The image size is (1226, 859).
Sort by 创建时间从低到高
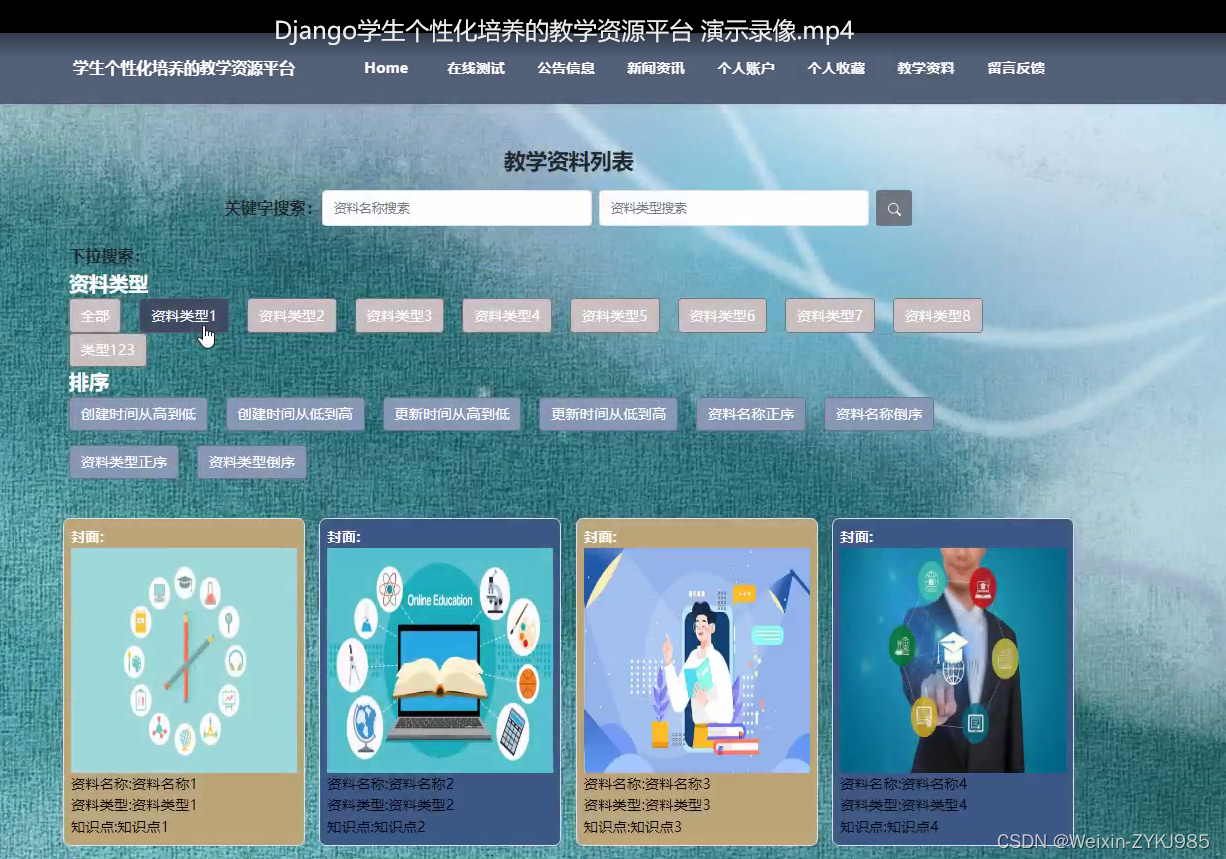click(x=295, y=414)
